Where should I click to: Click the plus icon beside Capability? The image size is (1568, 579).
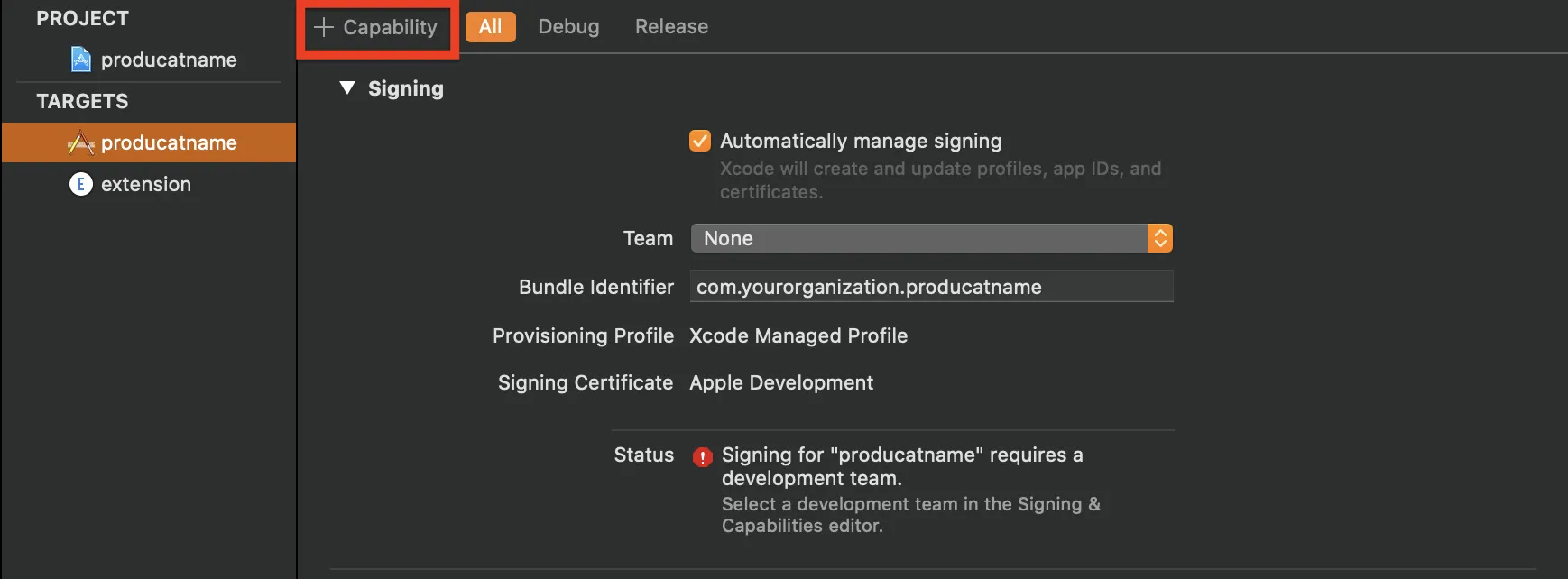[324, 27]
